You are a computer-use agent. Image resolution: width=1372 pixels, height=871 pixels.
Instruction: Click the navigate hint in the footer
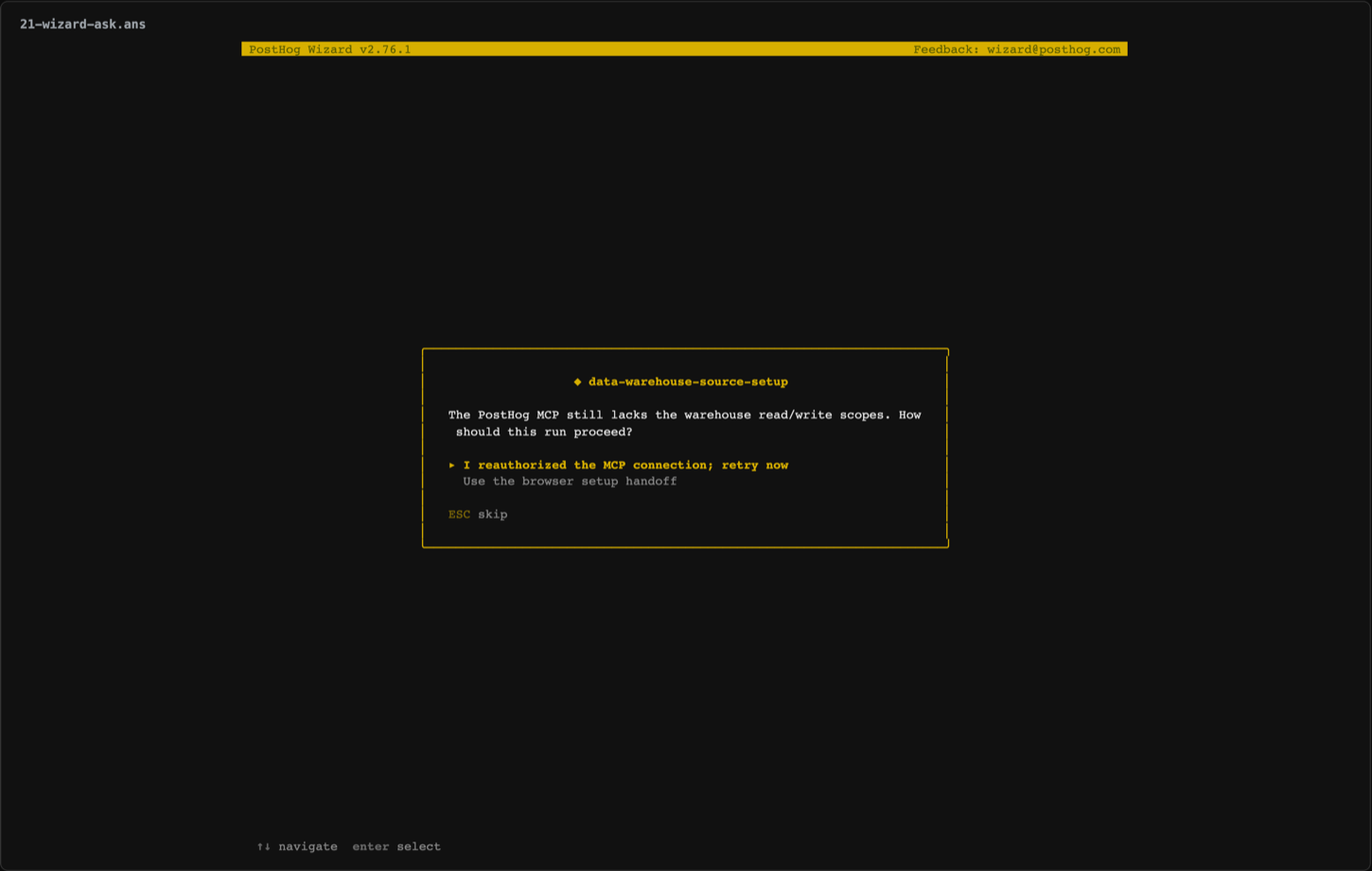coord(297,846)
